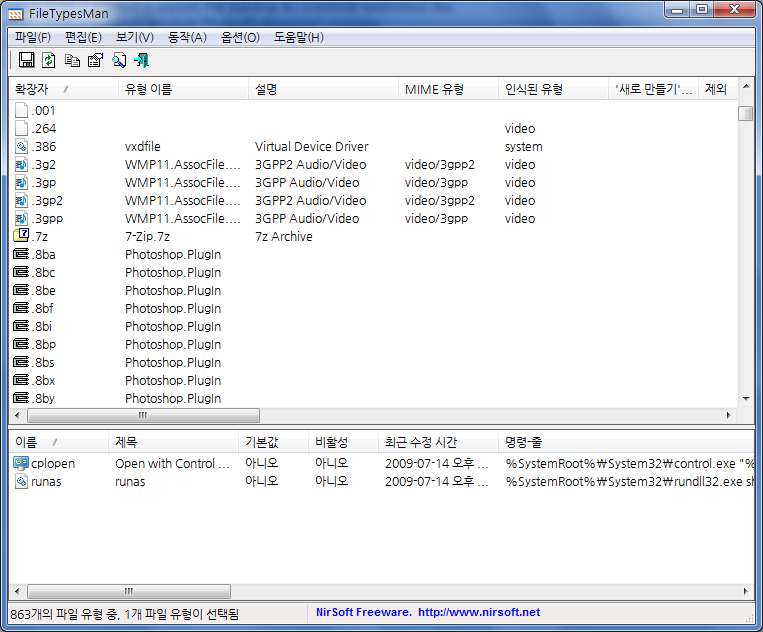This screenshot has width=763, height=632.
Task: Sort actions by 이름 column header
Action: tap(59, 442)
